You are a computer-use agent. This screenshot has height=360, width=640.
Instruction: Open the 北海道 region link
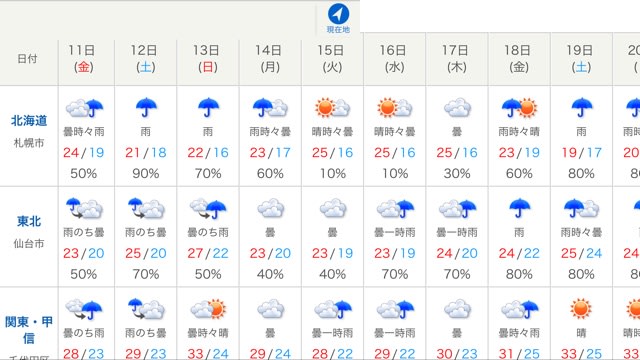click(29, 121)
